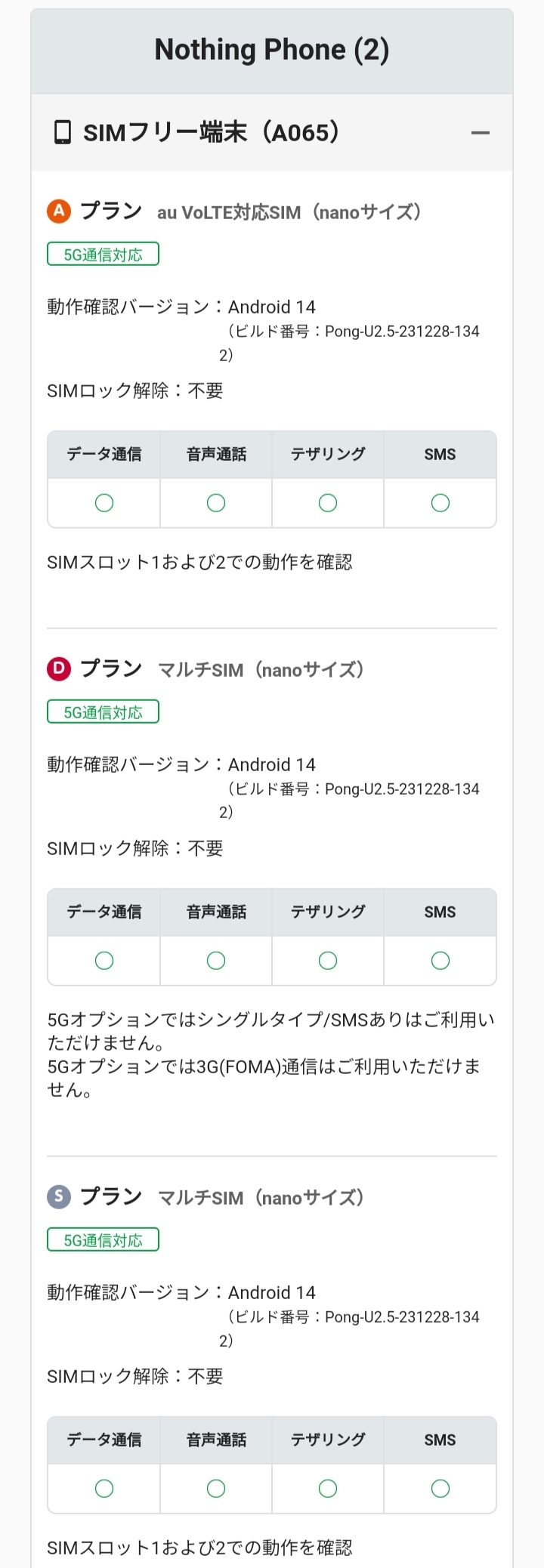
Task: Click the A plan 5G通信対応 badge
Action: pos(103,255)
